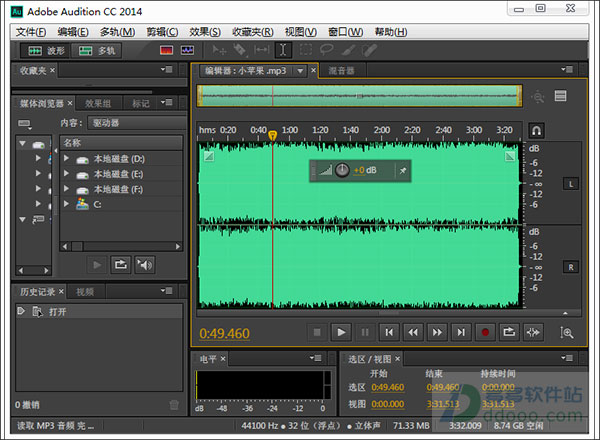Expand 本地磁盘 (D:) in the list
The width and height of the screenshot is (600, 440).
(x=66, y=158)
